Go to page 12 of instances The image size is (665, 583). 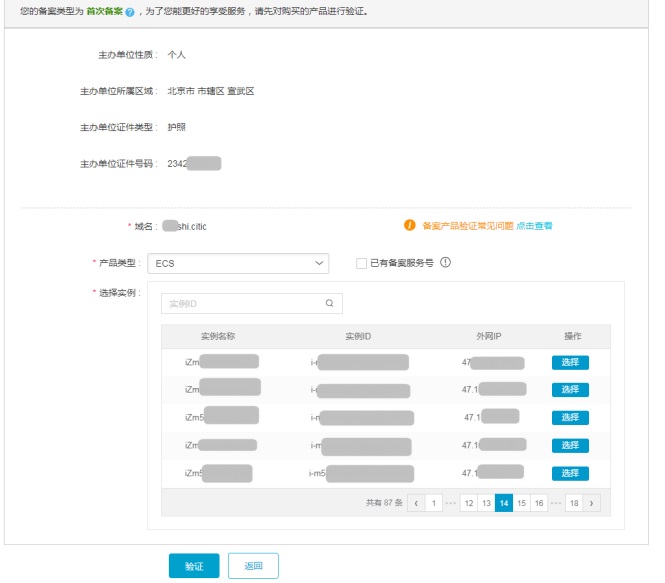click(467, 503)
